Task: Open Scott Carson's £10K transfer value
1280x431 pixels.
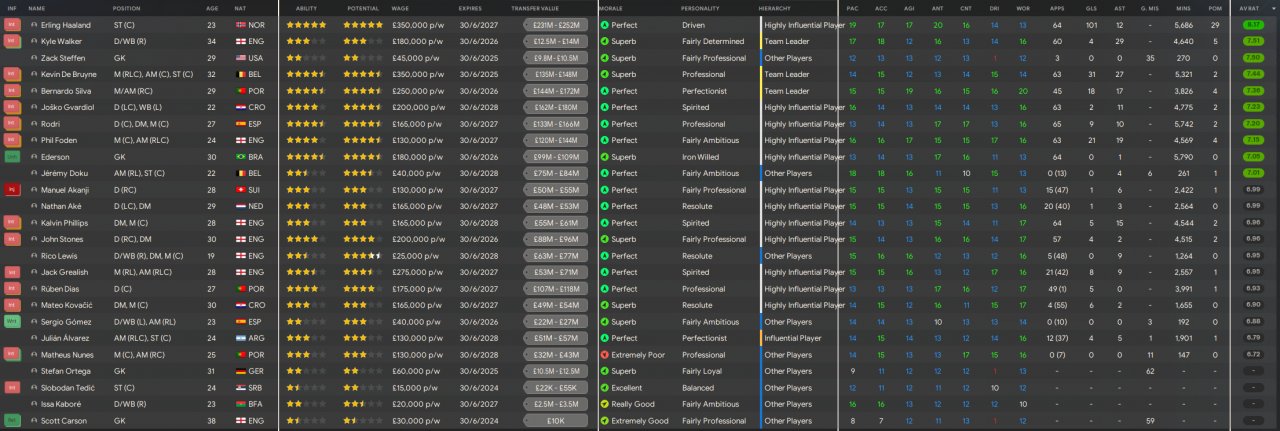Action: coord(556,421)
